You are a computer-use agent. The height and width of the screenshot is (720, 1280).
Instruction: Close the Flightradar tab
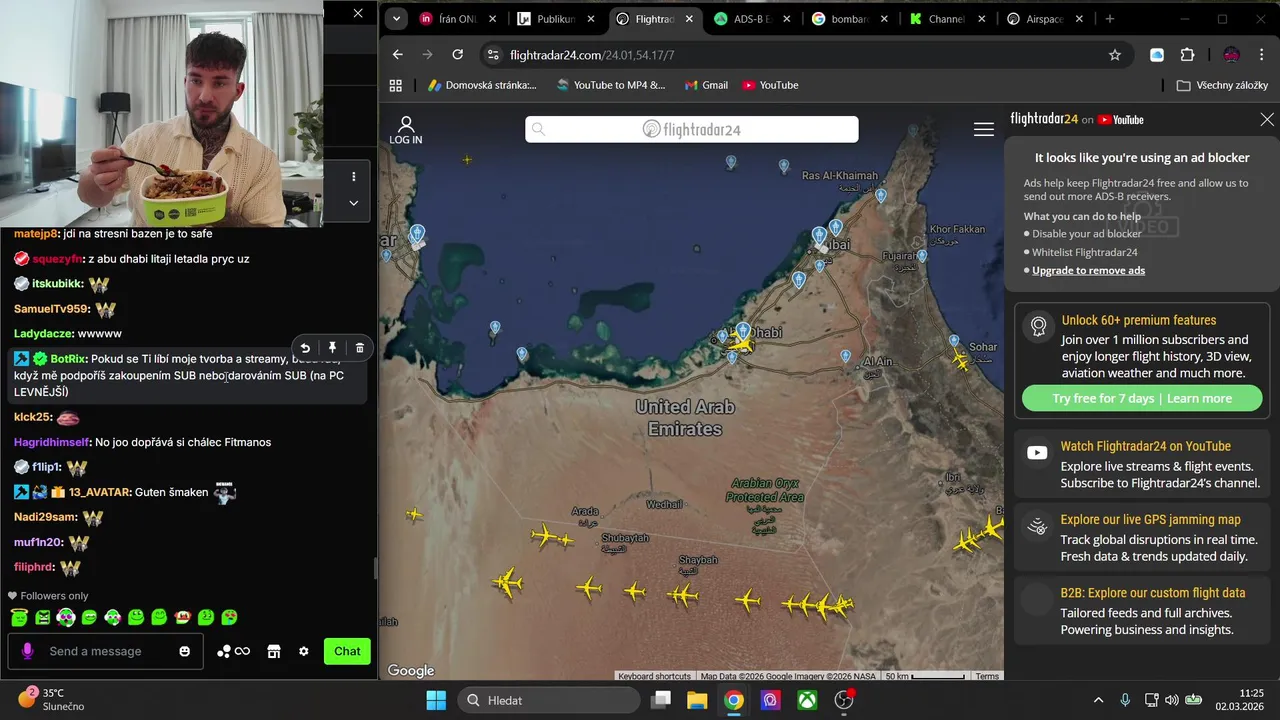tap(689, 19)
